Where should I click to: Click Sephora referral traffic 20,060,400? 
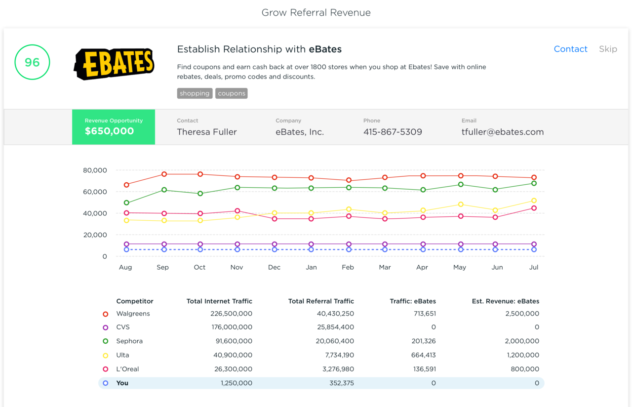[x=335, y=341]
